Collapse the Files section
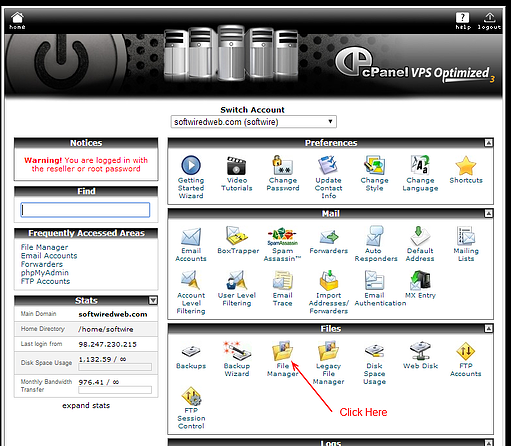The height and width of the screenshot is (446, 511). point(488,329)
